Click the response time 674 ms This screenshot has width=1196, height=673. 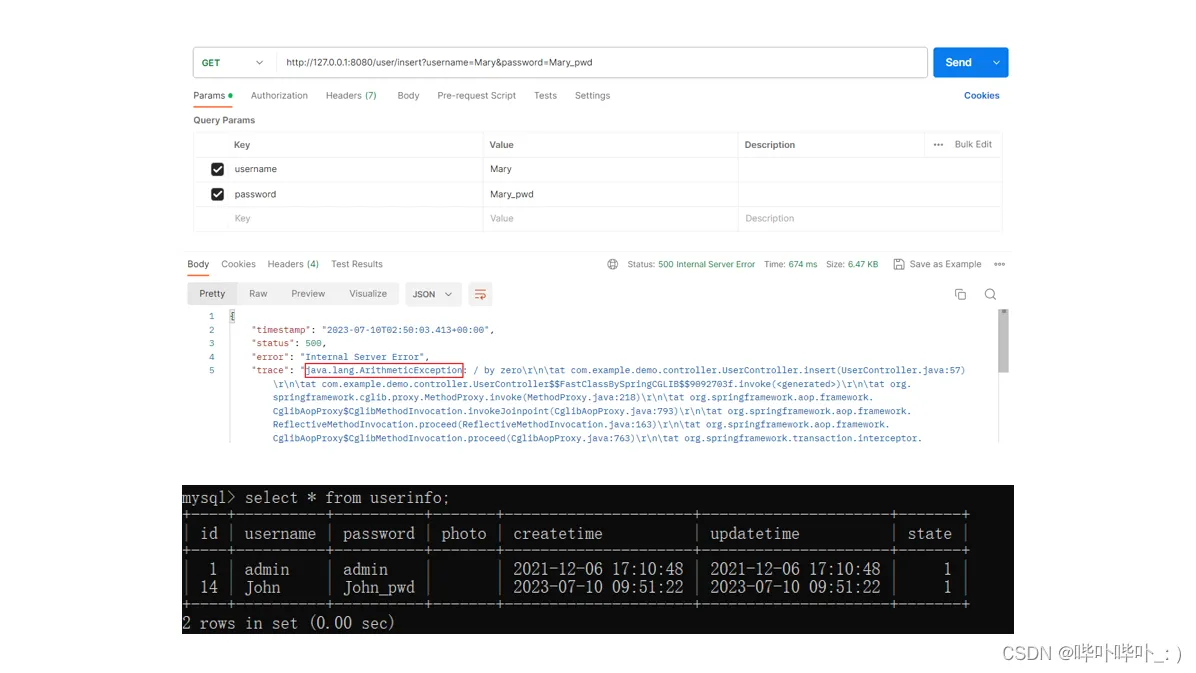pyautogui.click(x=802, y=264)
